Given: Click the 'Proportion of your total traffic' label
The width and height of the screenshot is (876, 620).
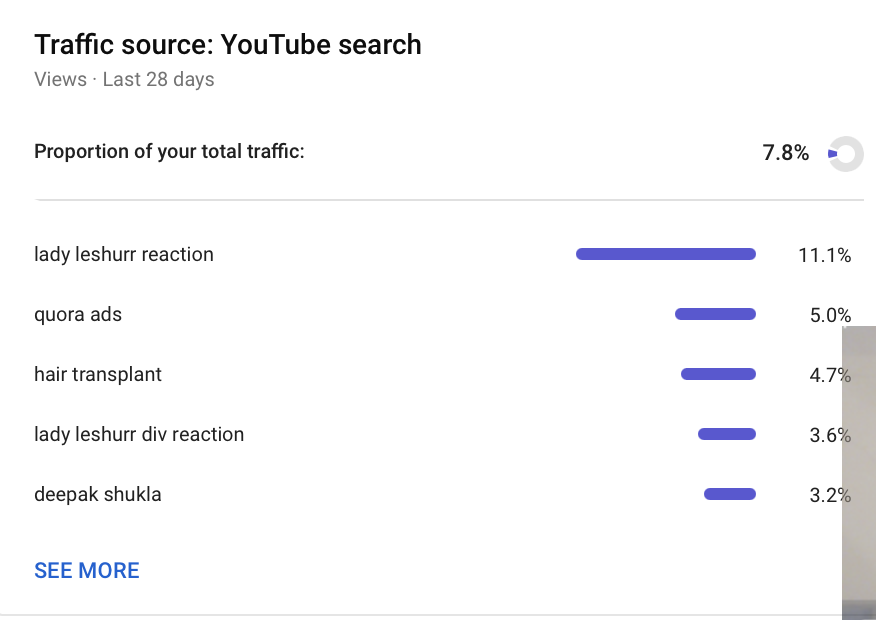Looking at the screenshot, I should 169,151.
